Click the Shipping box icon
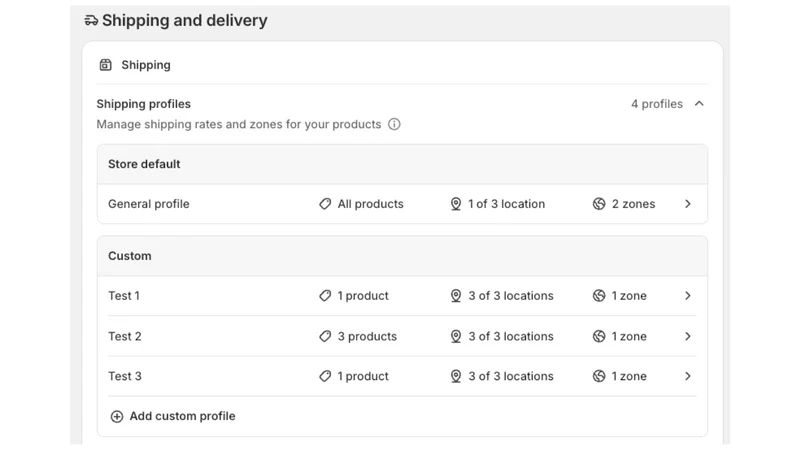Screen dimensions: 800x450 tap(106, 65)
